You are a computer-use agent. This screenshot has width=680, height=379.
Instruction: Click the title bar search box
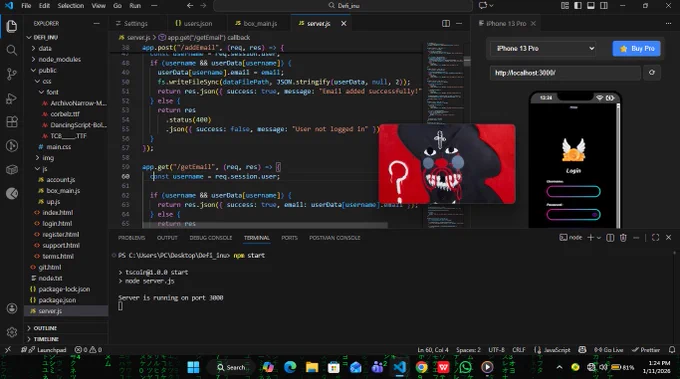[x=343, y=6]
